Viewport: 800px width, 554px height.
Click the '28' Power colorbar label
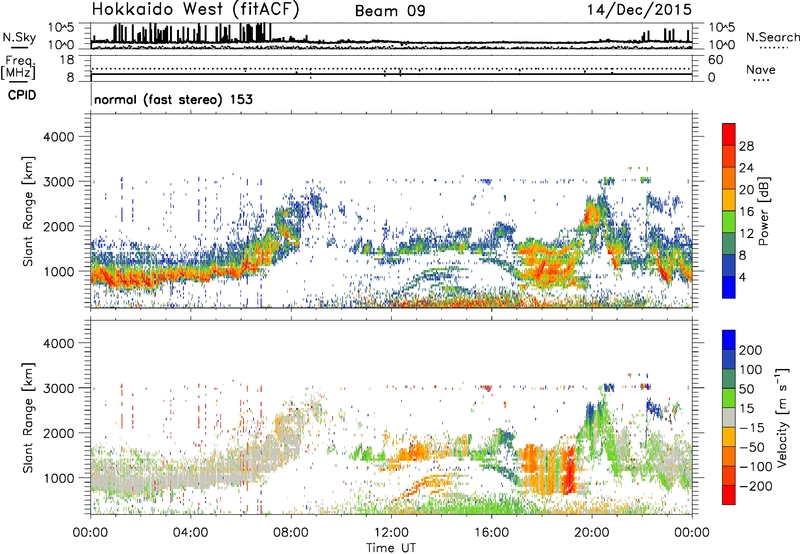746,146
